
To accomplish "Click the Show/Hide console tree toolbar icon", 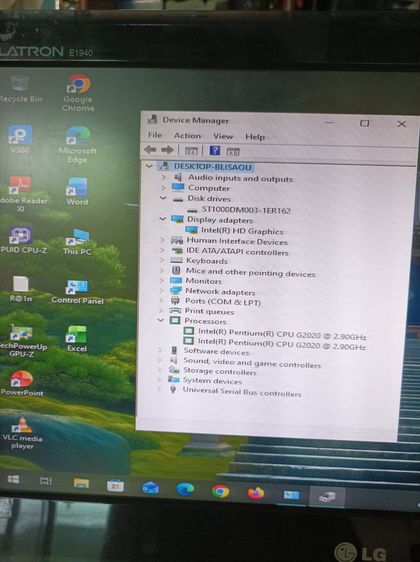I will [x=191, y=151].
